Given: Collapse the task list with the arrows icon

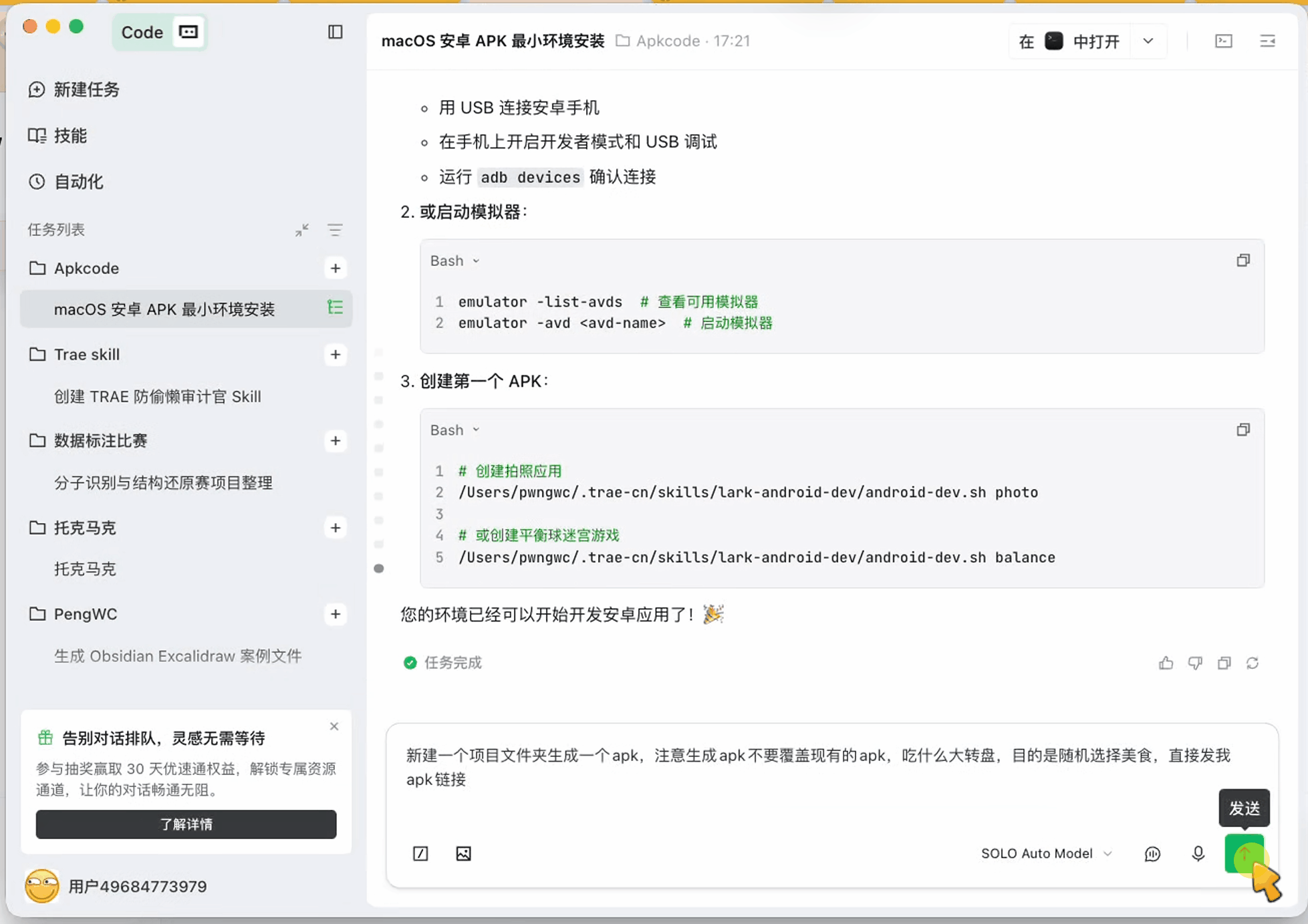Looking at the screenshot, I should tap(302, 230).
